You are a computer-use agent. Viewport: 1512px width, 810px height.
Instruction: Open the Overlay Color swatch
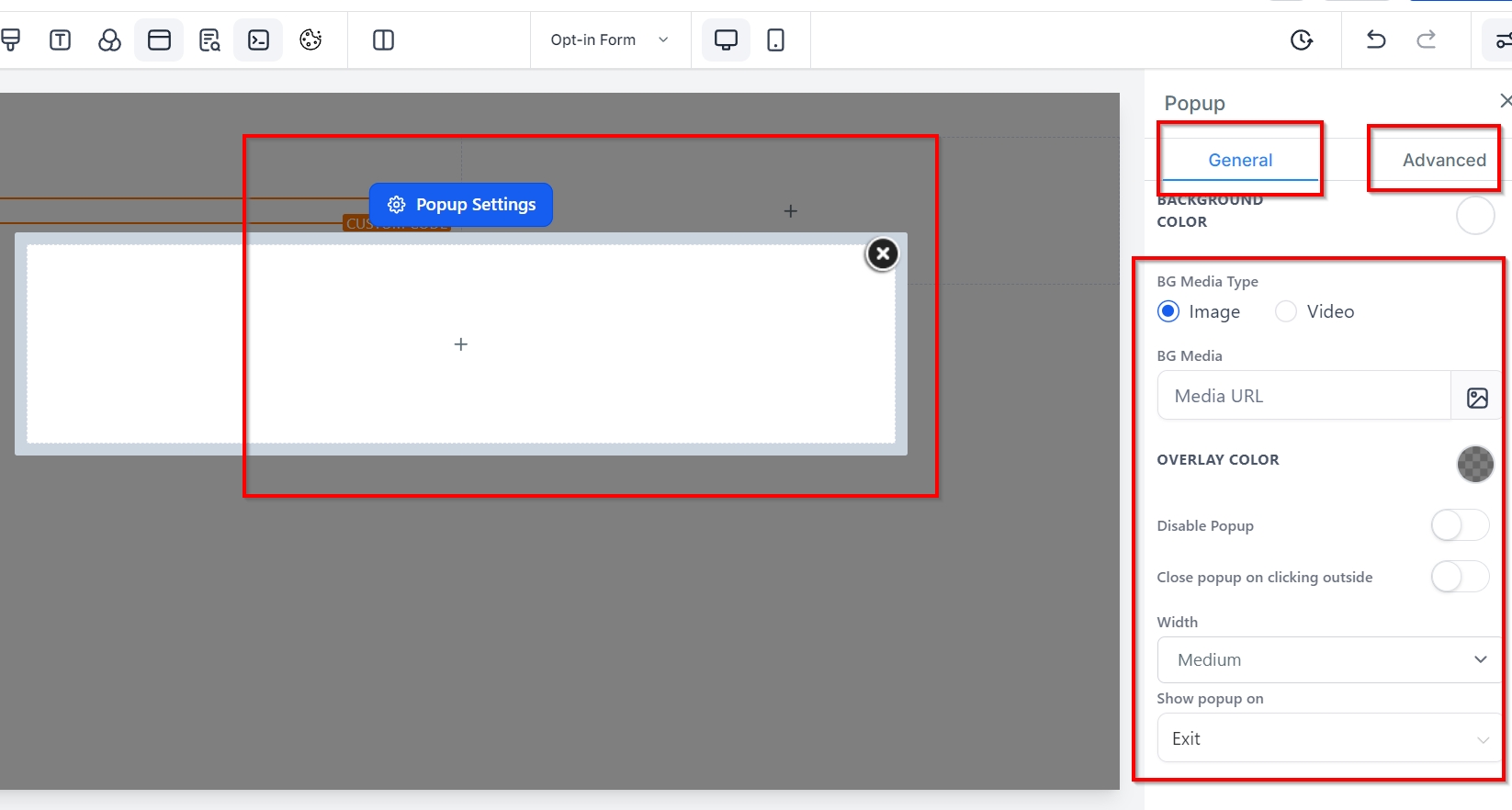click(1475, 464)
